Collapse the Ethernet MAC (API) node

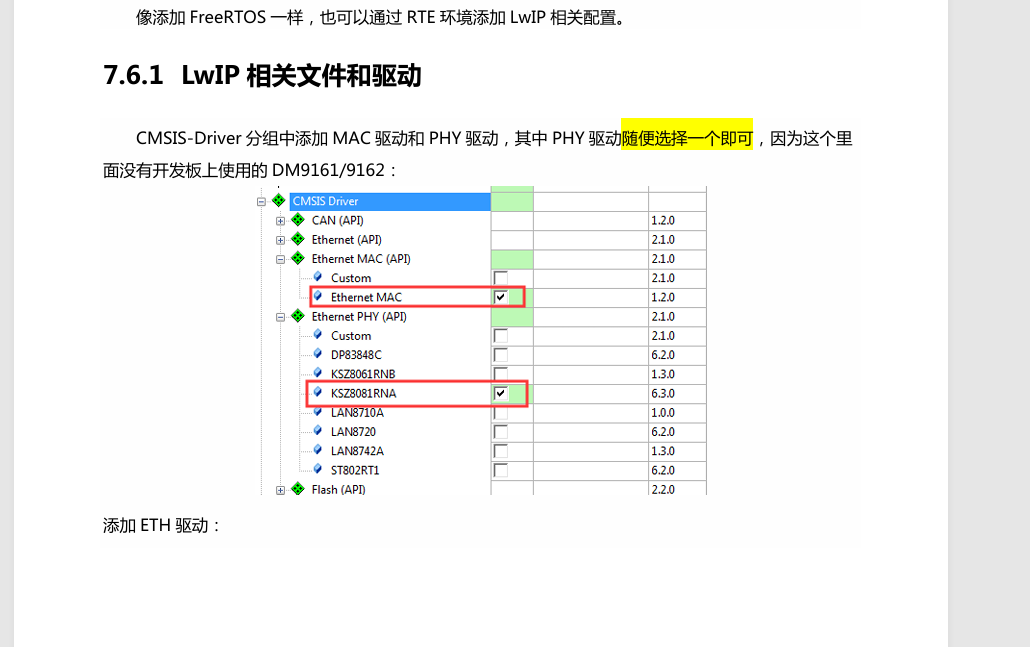[281, 259]
